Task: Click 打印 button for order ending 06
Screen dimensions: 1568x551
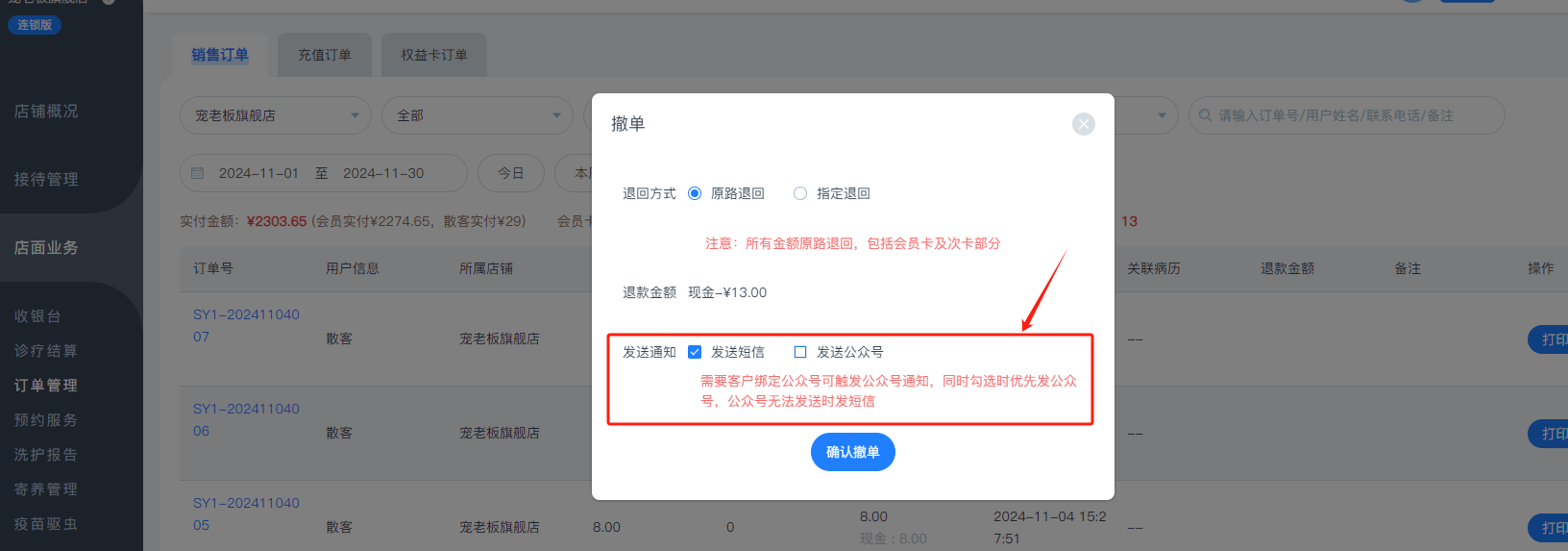Action: click(1548, 434)
